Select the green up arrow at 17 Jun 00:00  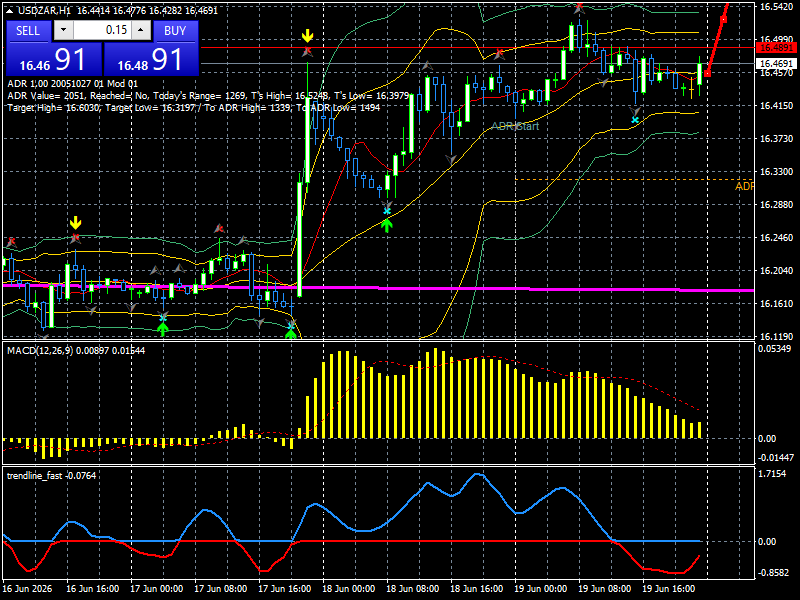tap(163, 330)
